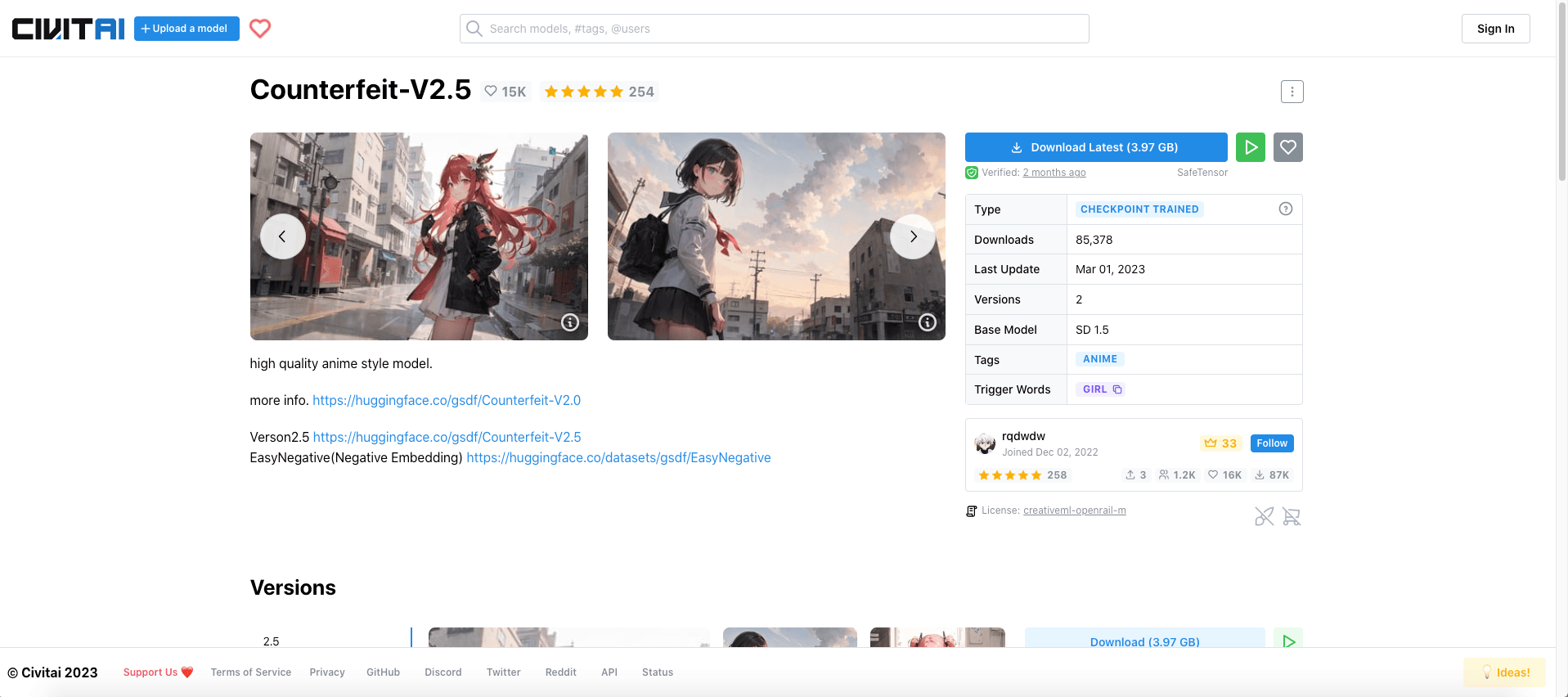The height and width of the screenshot is (697, 1568).
Task: Click the license document icon
Action: coord(972,510)
